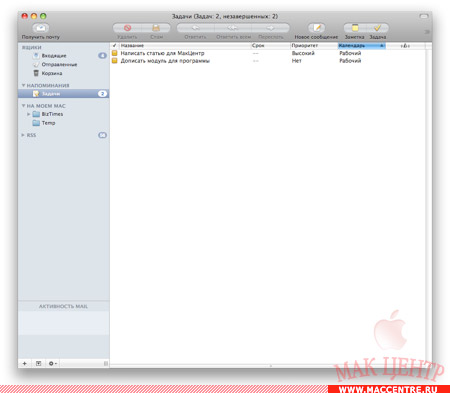The height and width of the screenshot is (393, 450).
Task: Click the due date cell of Написать статью
Action: [x=255, y=53]
